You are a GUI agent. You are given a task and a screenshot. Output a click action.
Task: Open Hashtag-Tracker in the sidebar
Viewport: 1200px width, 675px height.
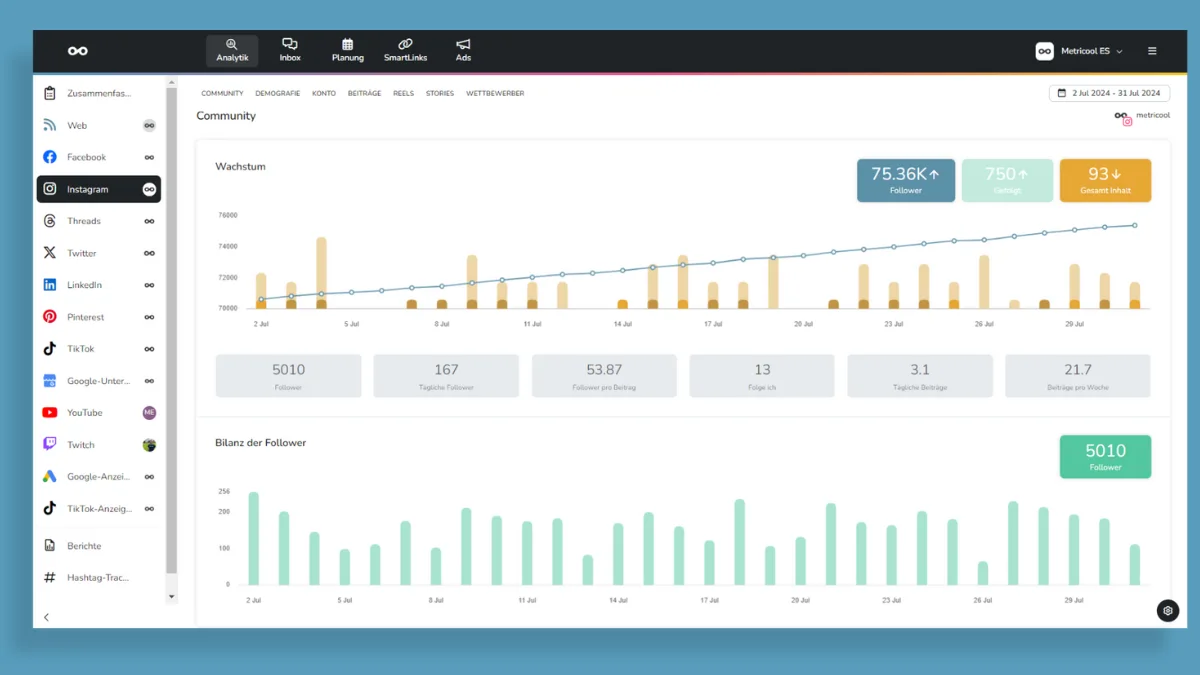click(99, 577)
